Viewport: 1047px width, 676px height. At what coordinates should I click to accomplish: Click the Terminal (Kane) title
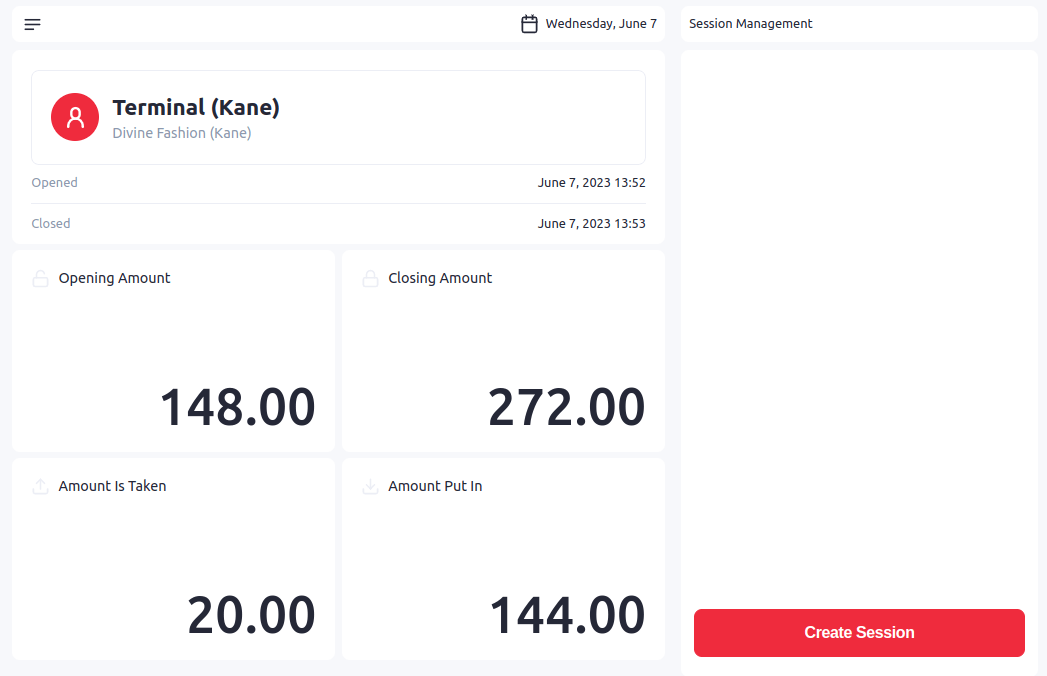[x=196, y=108]
